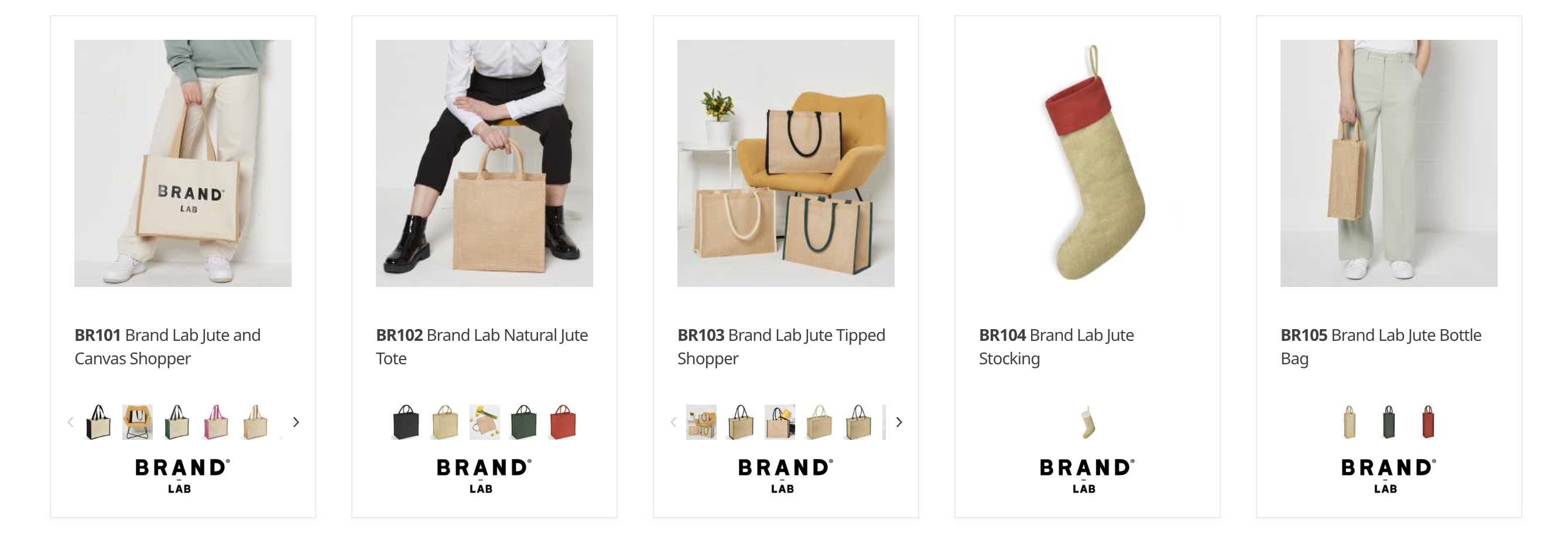Viewport: 1568px width, 547px height.
Task: Click the stocking thumbnail under BR104
Action: point(1088,422)
